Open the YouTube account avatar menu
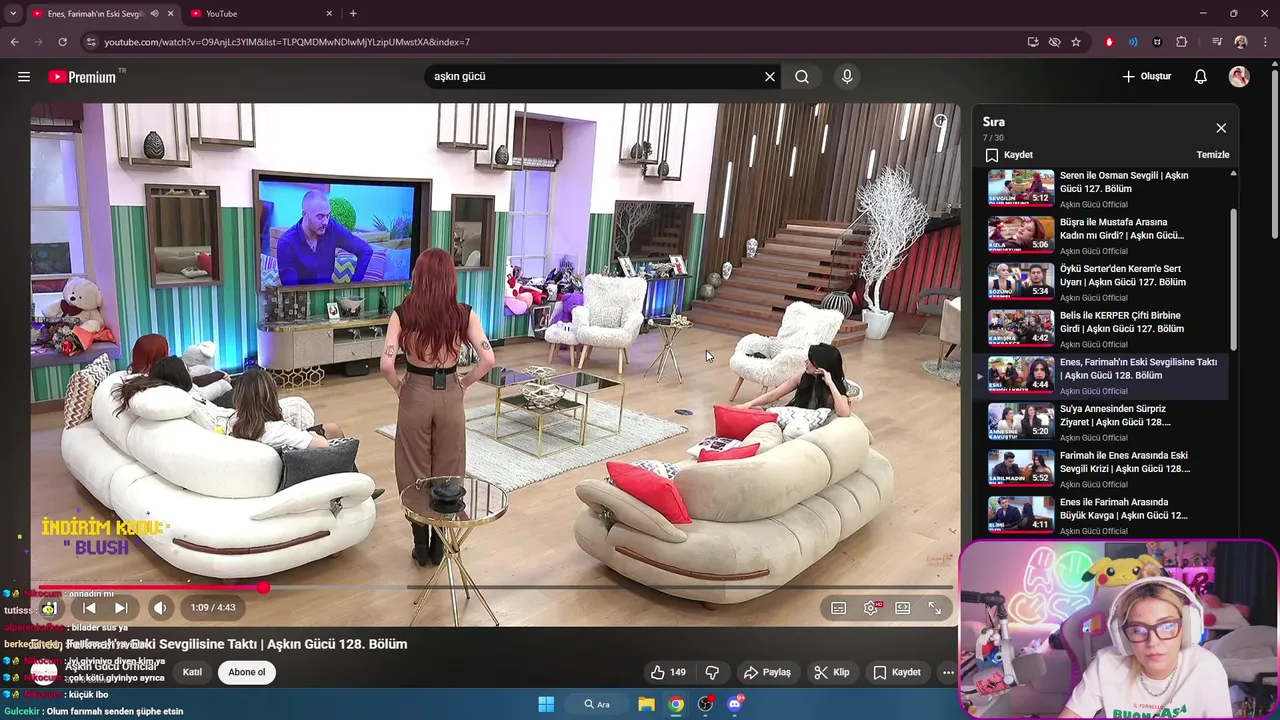Screen dimensions: 1280x720 1239,76
